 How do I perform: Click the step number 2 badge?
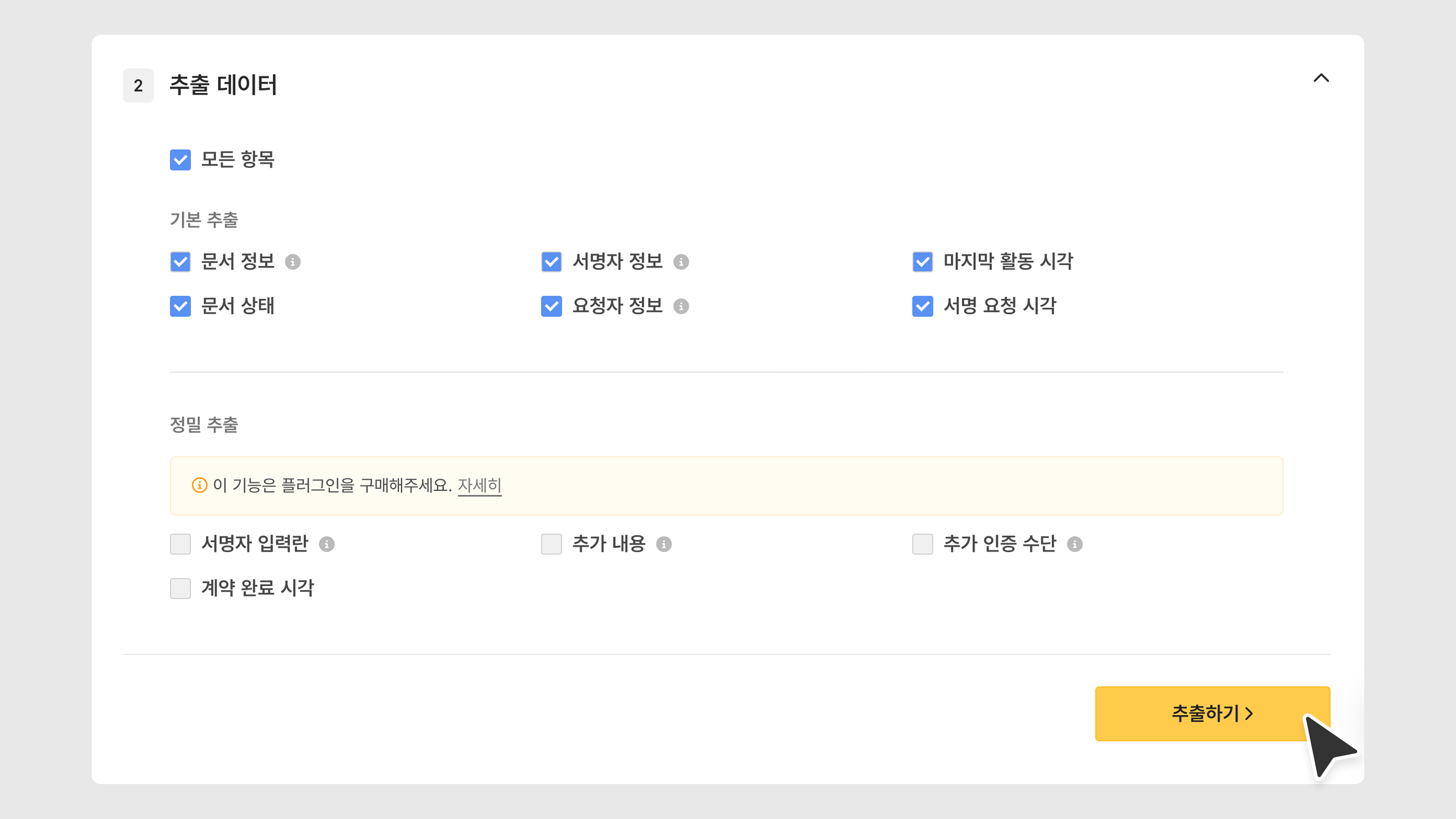coord(138,85)
